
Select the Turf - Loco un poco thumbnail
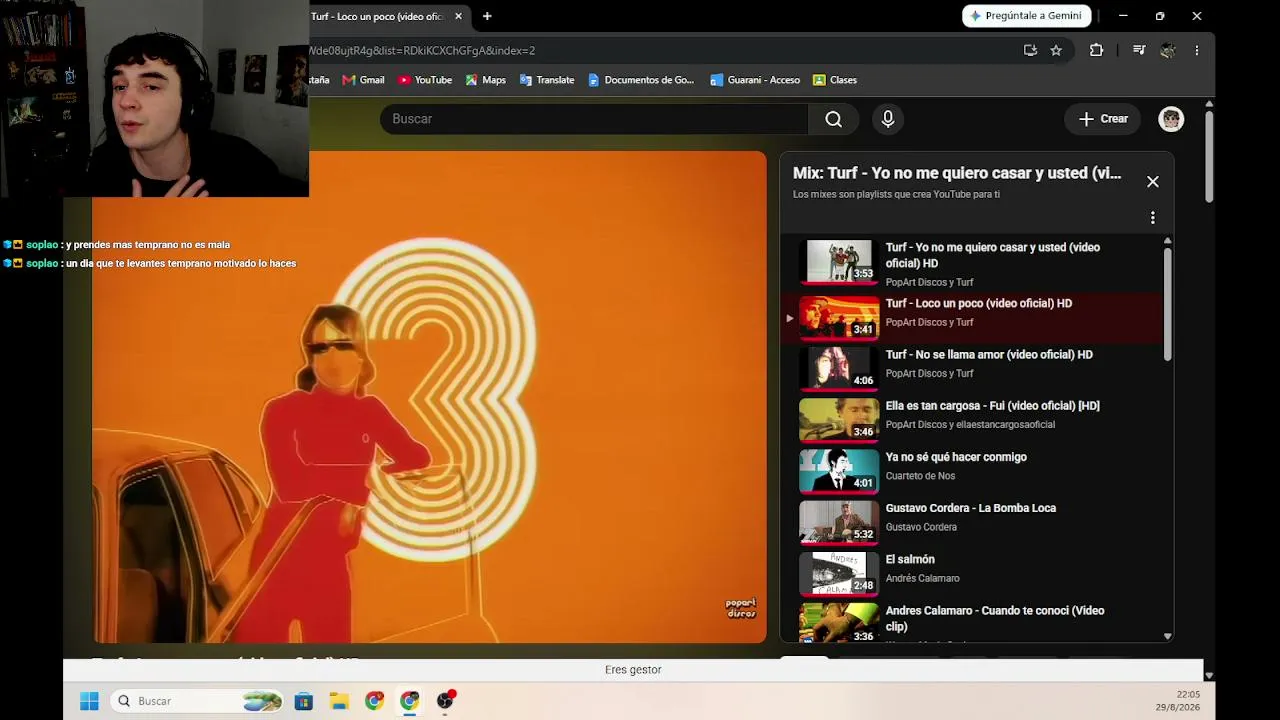839,318
